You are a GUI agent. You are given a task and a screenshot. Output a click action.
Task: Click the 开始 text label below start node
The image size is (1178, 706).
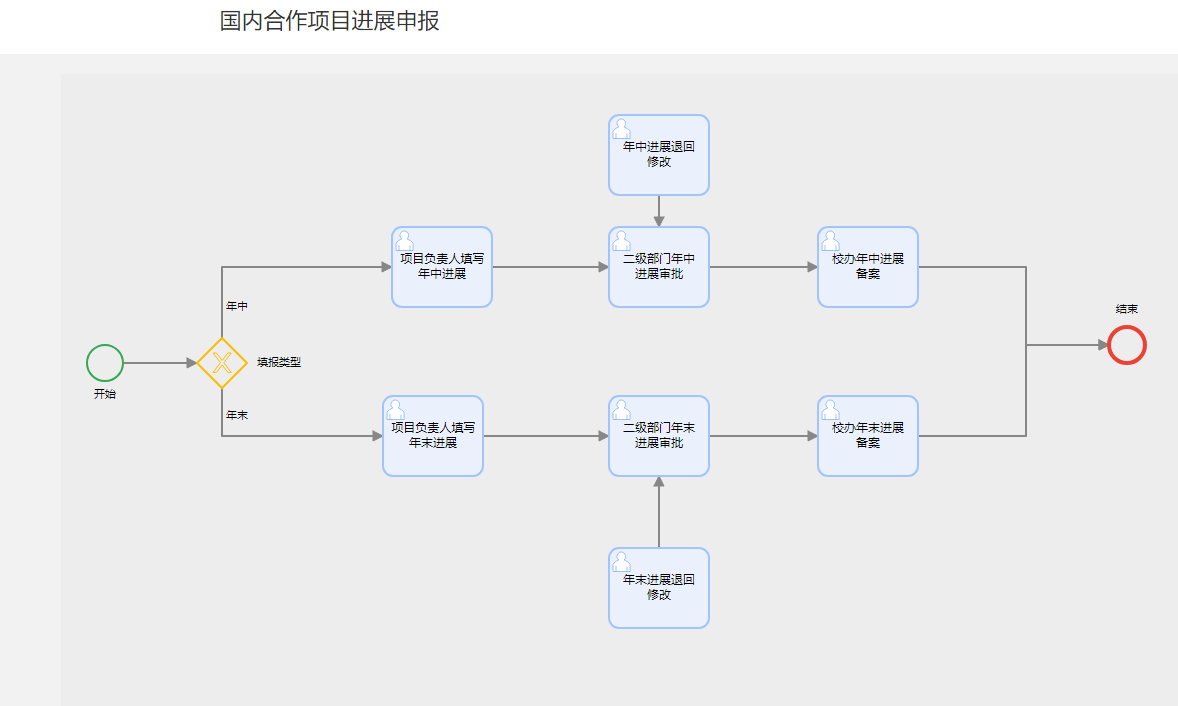coord(104,393)
